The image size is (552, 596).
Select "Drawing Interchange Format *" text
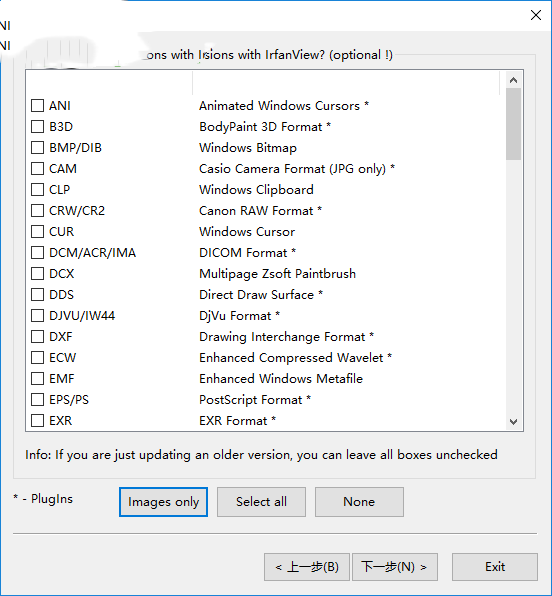[287, 337]
